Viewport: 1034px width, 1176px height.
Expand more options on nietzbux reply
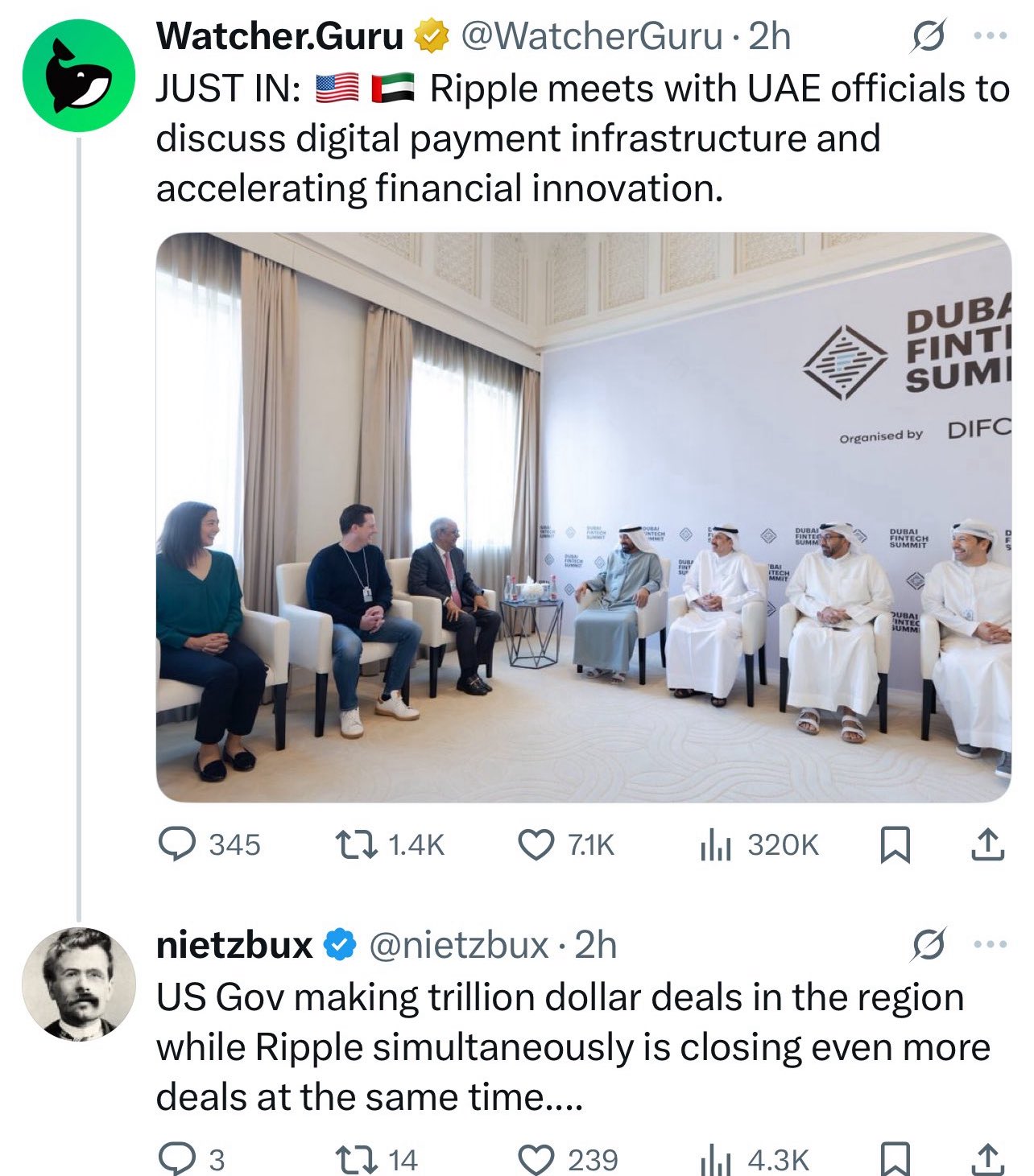tap(990, 945)
